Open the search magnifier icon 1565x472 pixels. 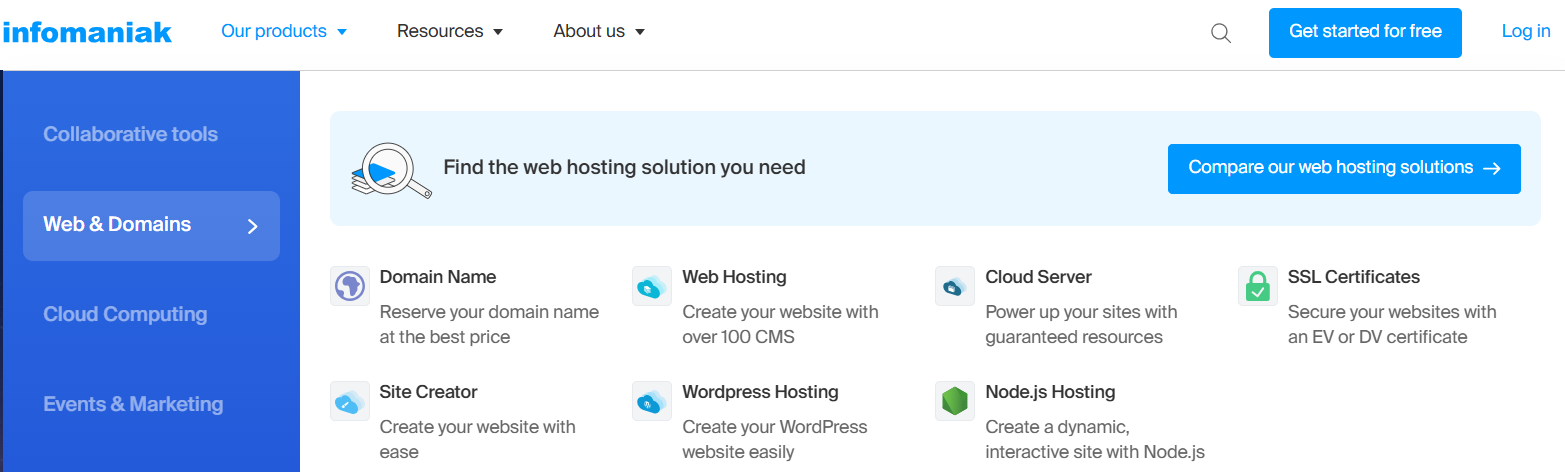pyautogui.click(x=1220, y=33)
